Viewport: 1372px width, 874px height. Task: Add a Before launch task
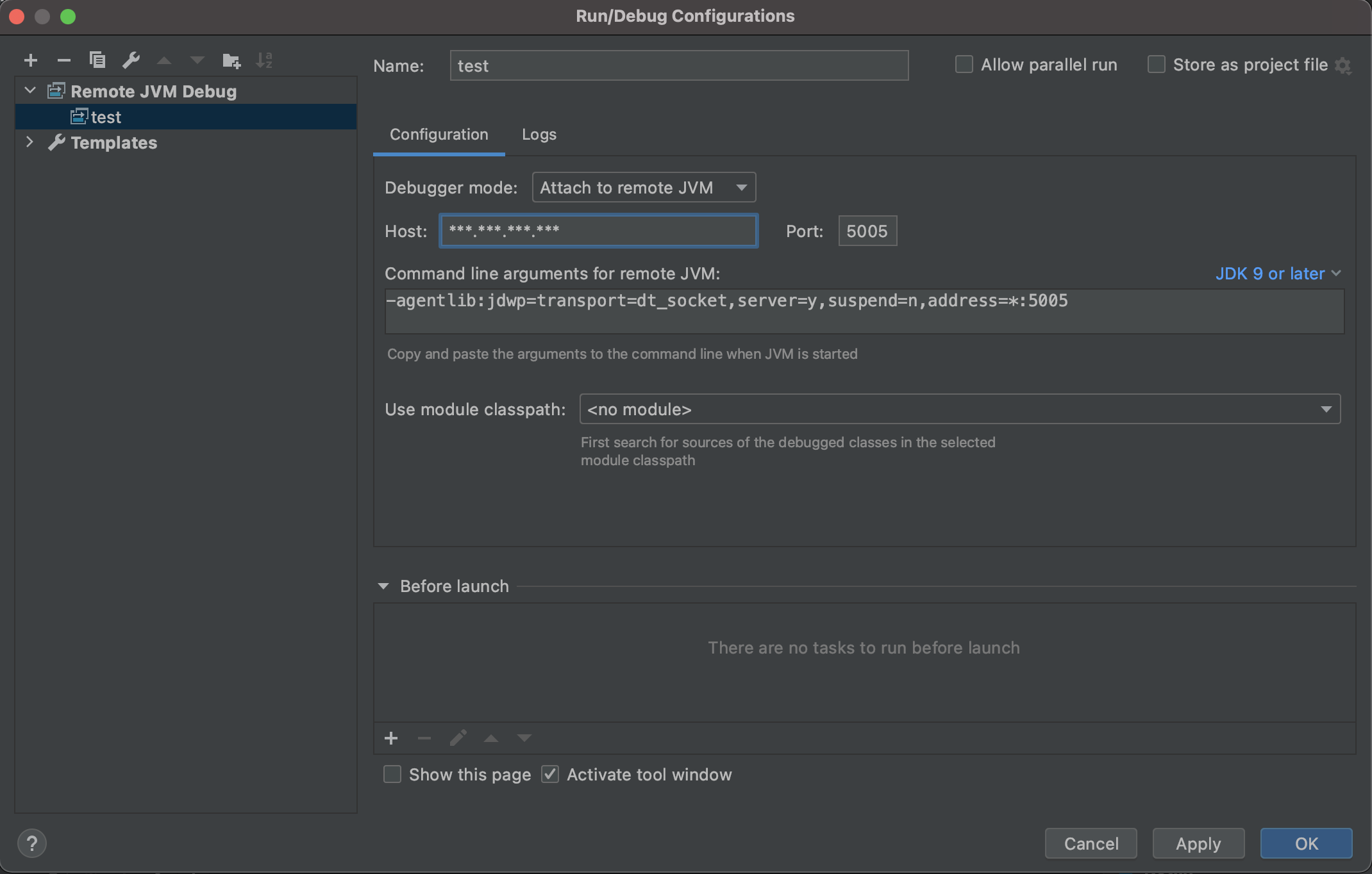coord(391,738)
